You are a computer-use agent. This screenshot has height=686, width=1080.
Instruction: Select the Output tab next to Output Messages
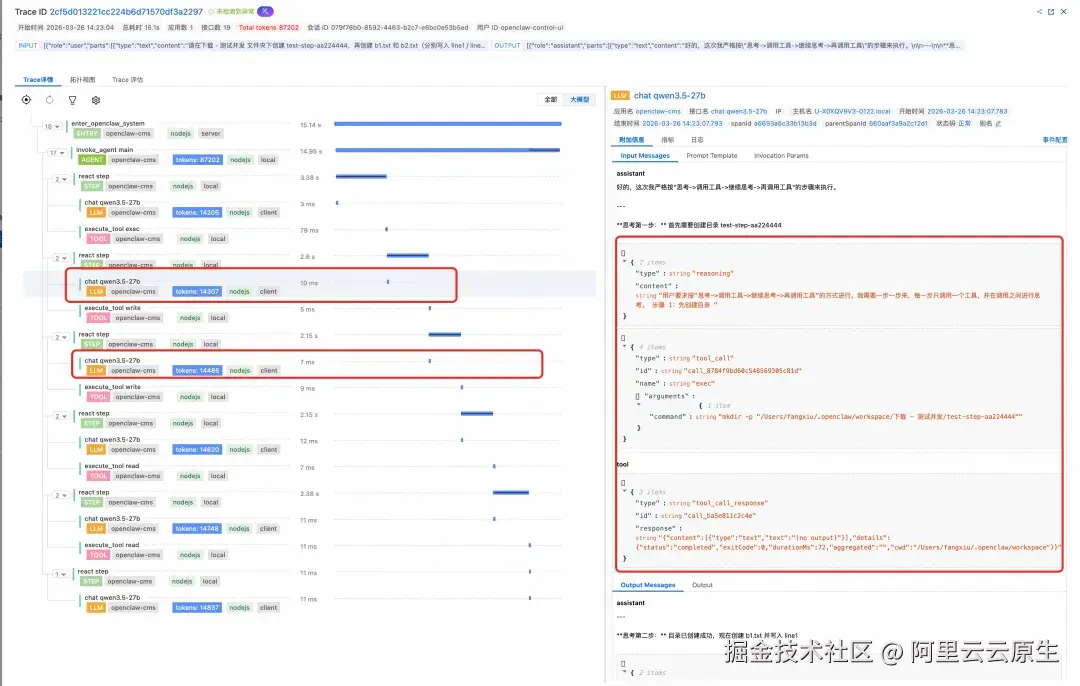(x=702, y=585)
